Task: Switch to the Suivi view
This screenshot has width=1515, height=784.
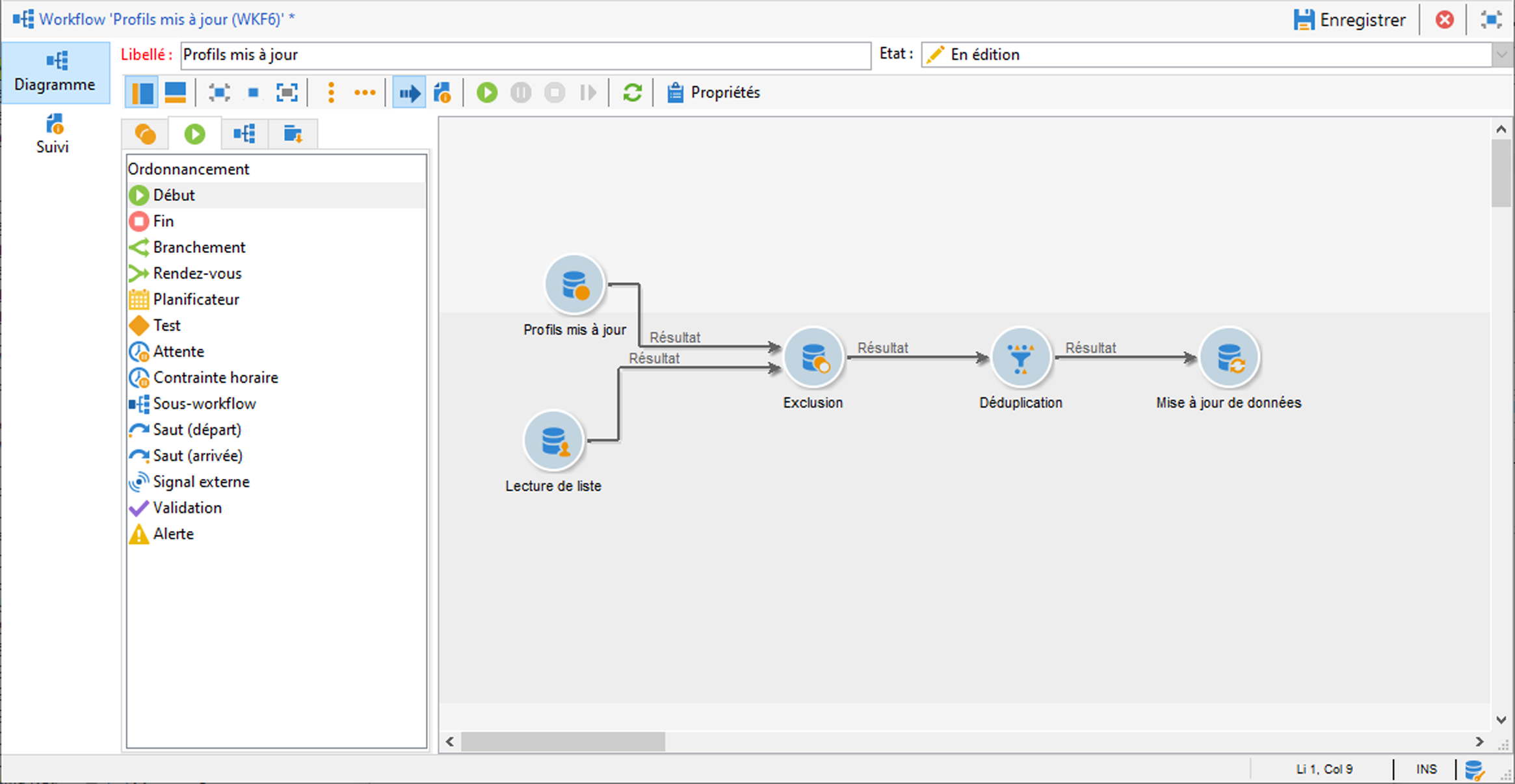Action: 53,134
